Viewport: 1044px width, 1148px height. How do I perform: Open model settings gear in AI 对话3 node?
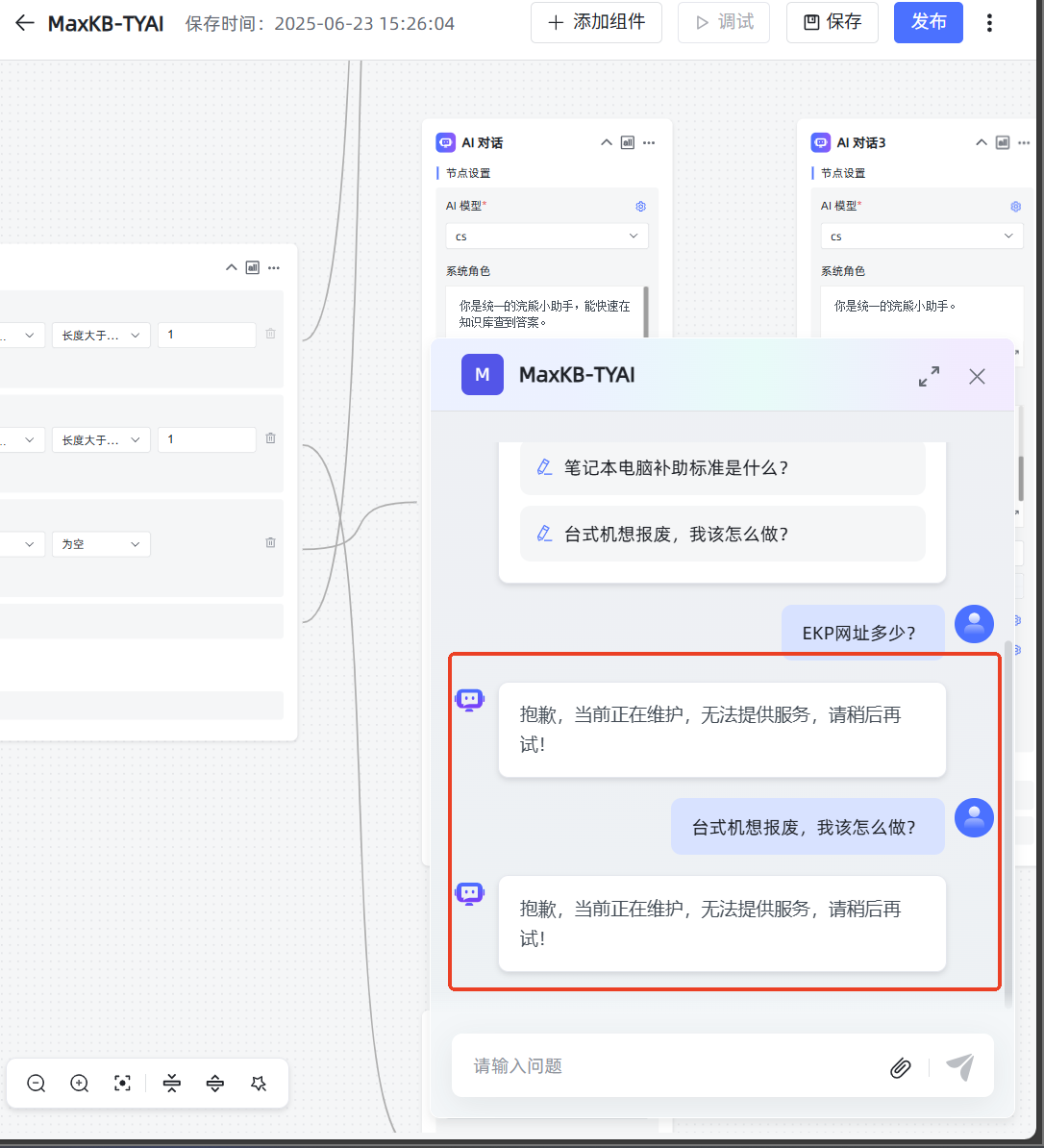tap(1015, 207)
